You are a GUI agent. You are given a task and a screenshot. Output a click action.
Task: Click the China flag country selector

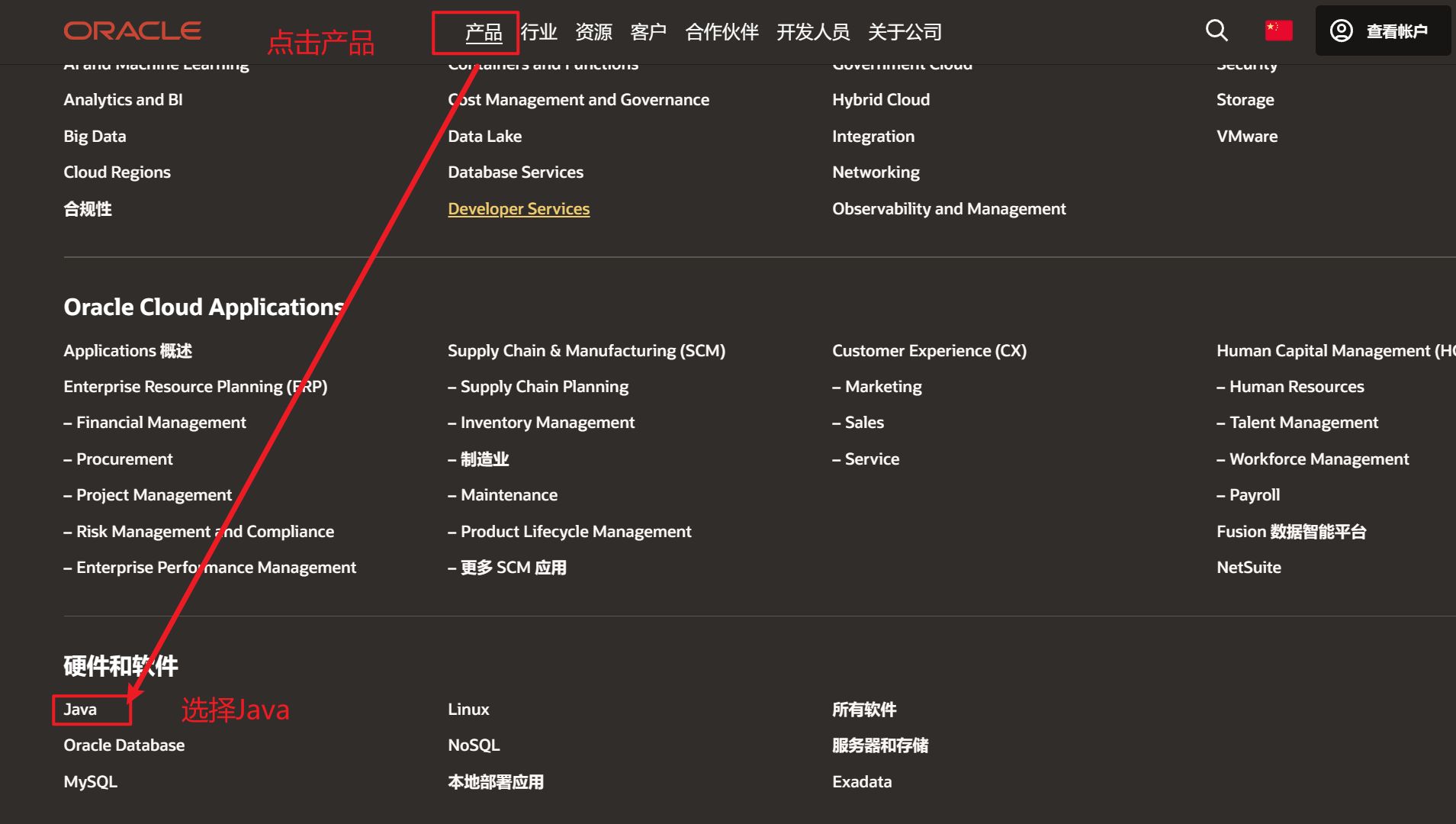[1279, 31]
